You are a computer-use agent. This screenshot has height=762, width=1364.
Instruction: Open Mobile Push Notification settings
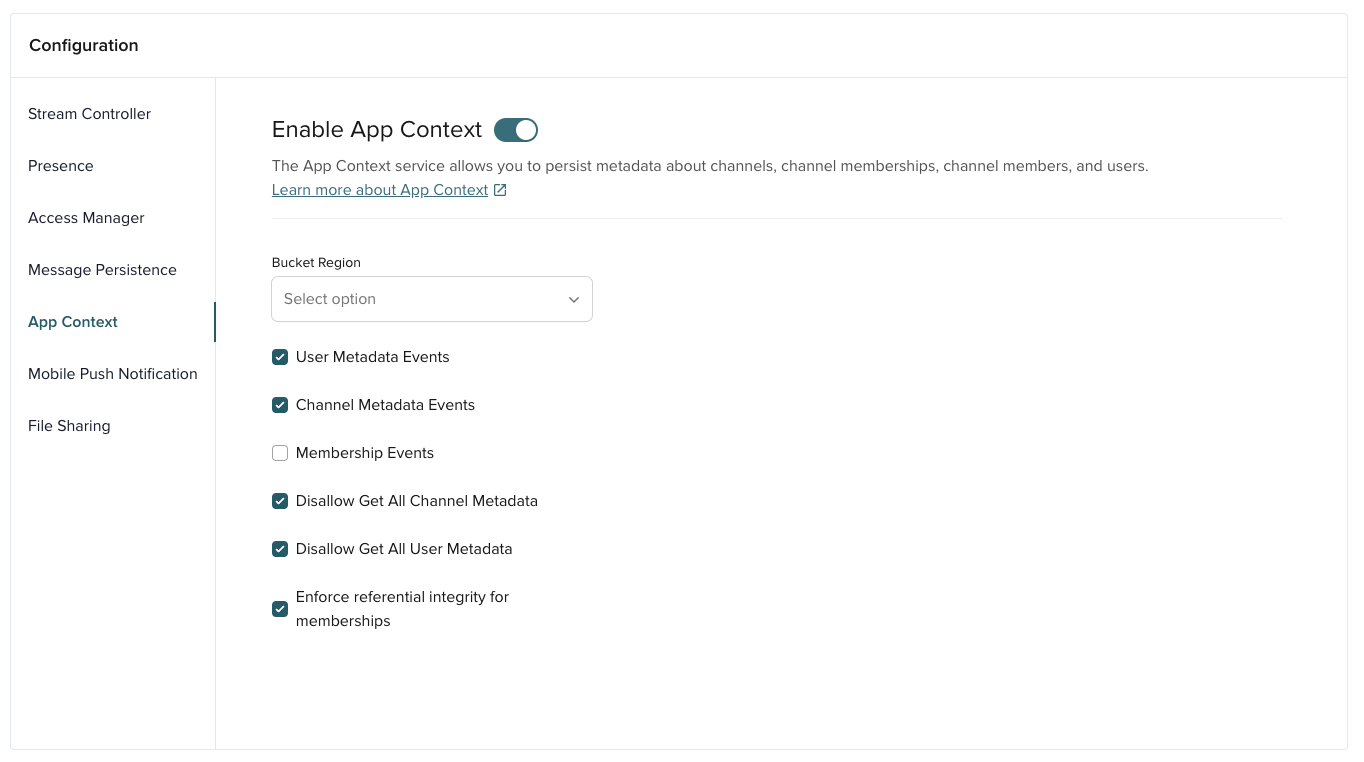112,374
